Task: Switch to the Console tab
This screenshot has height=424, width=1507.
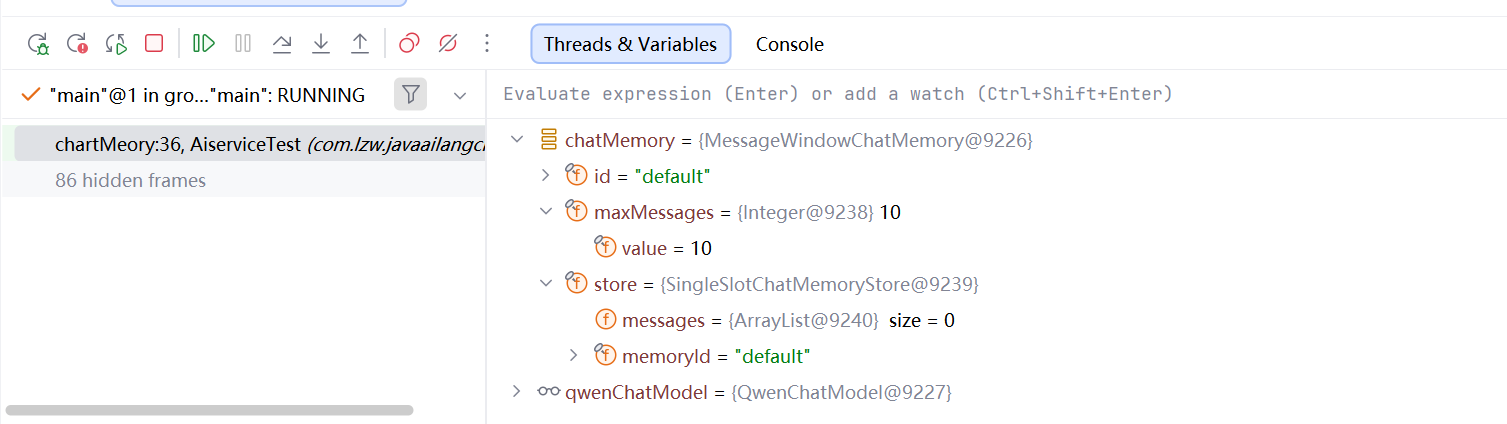Action: 790,44
